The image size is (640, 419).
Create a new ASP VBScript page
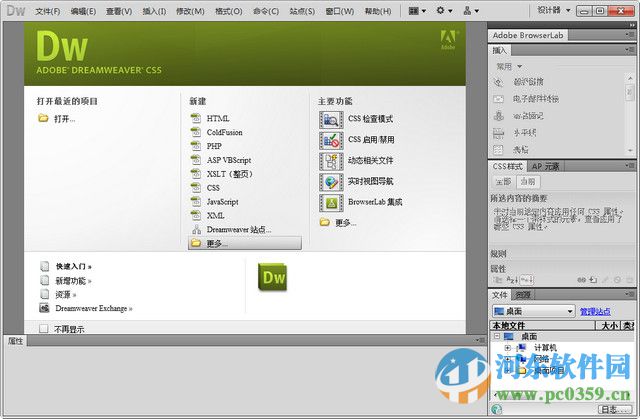229,160
